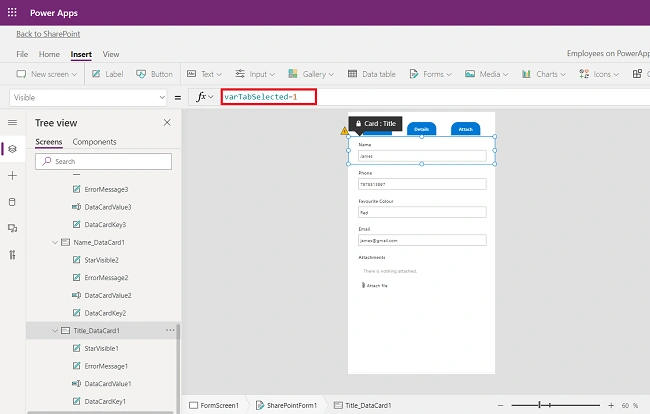Image resolution: width=650 pixels, height=414 pixels.
Task: Open Advanced tools icon in sidebar
Action: click(x=12, y=255)
